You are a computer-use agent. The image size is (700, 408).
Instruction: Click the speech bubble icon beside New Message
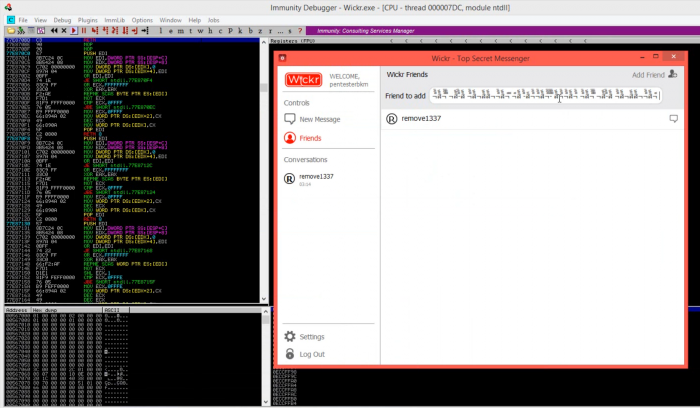coord(290,119)
